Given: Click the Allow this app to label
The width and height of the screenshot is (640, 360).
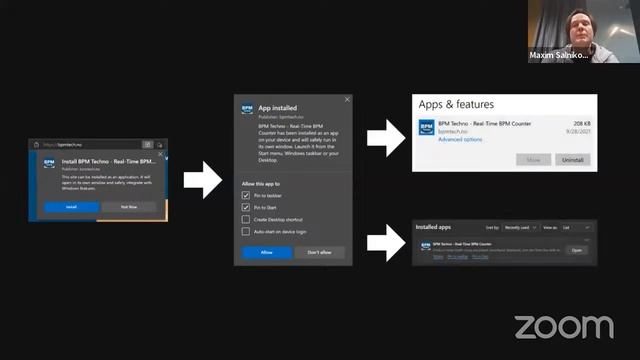Looking at the screenshot, I should coord(261,184).
